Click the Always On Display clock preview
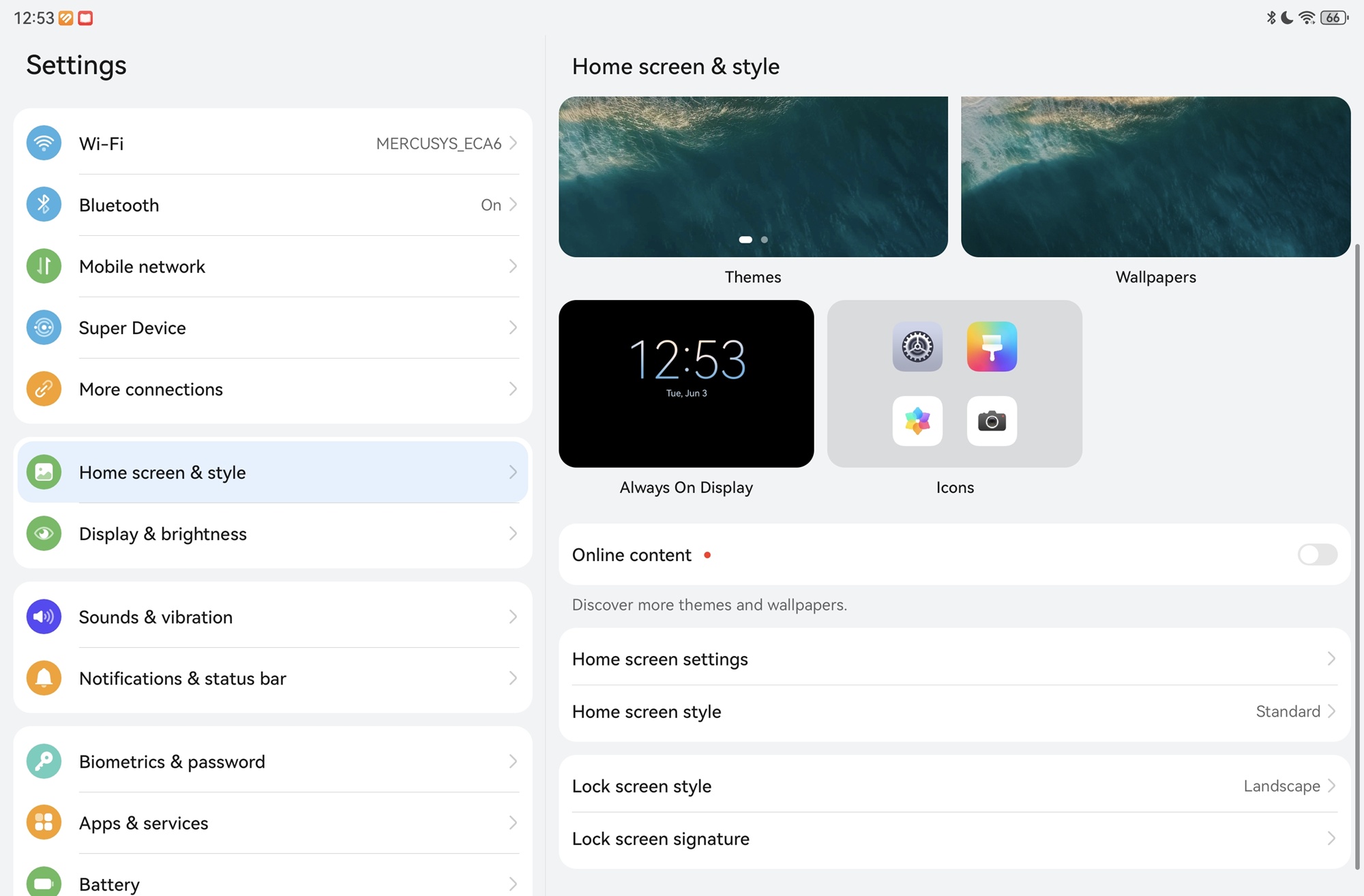The width and height of the screenshot is (1364, 896). 686,383
